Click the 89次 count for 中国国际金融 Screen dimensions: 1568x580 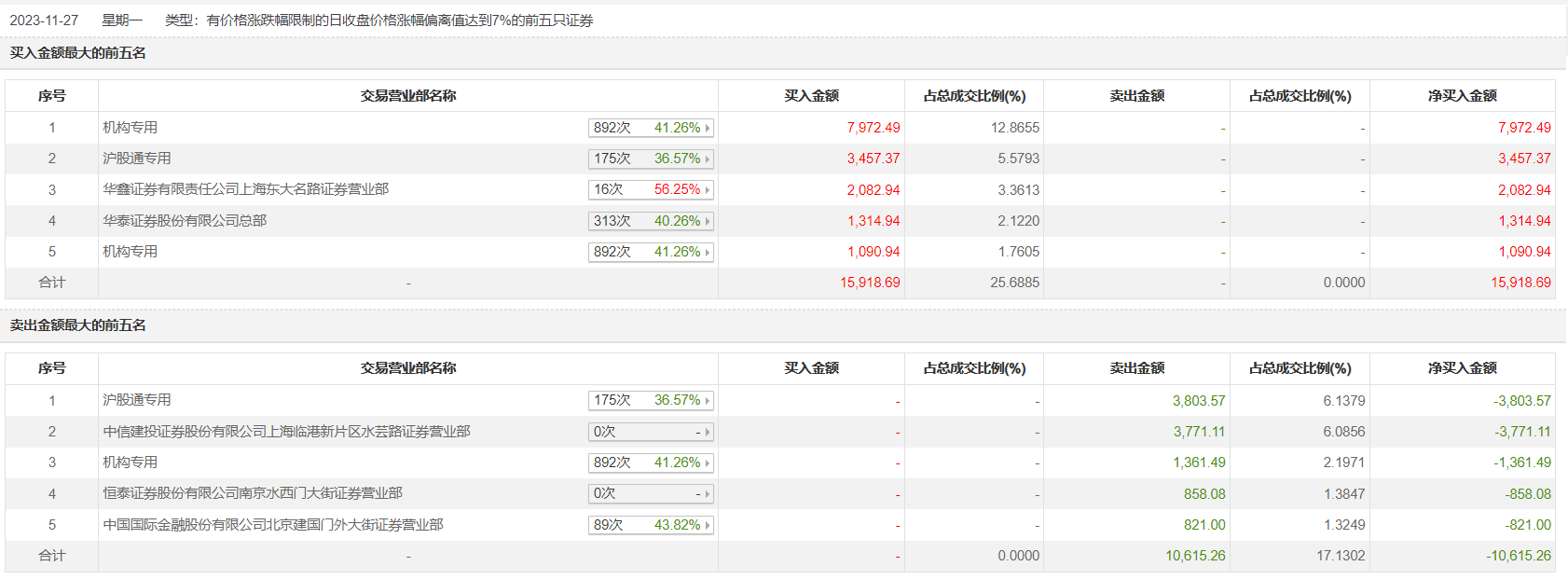(x=609, y=525)
